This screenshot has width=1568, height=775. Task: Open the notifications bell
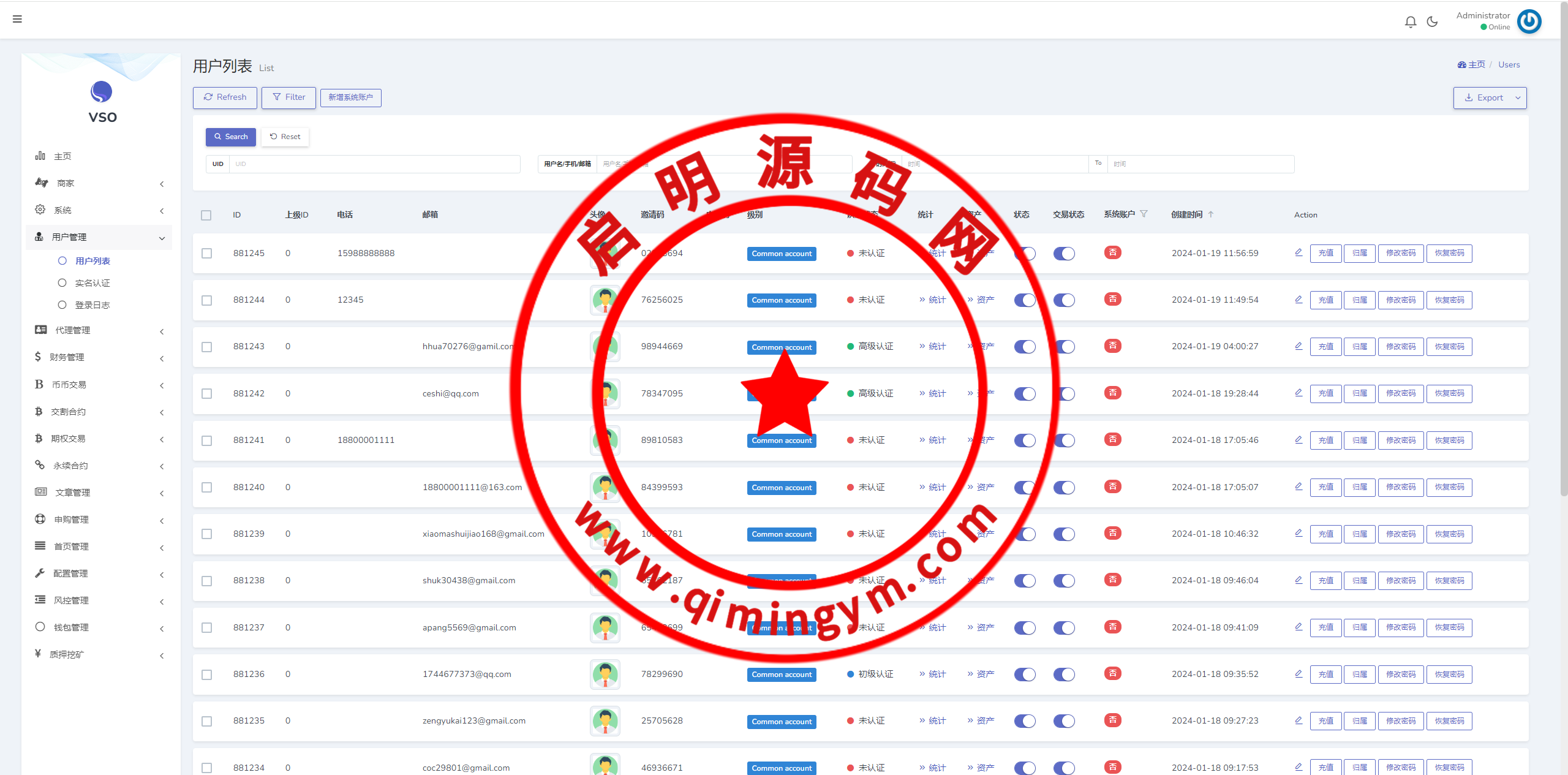1410,22
